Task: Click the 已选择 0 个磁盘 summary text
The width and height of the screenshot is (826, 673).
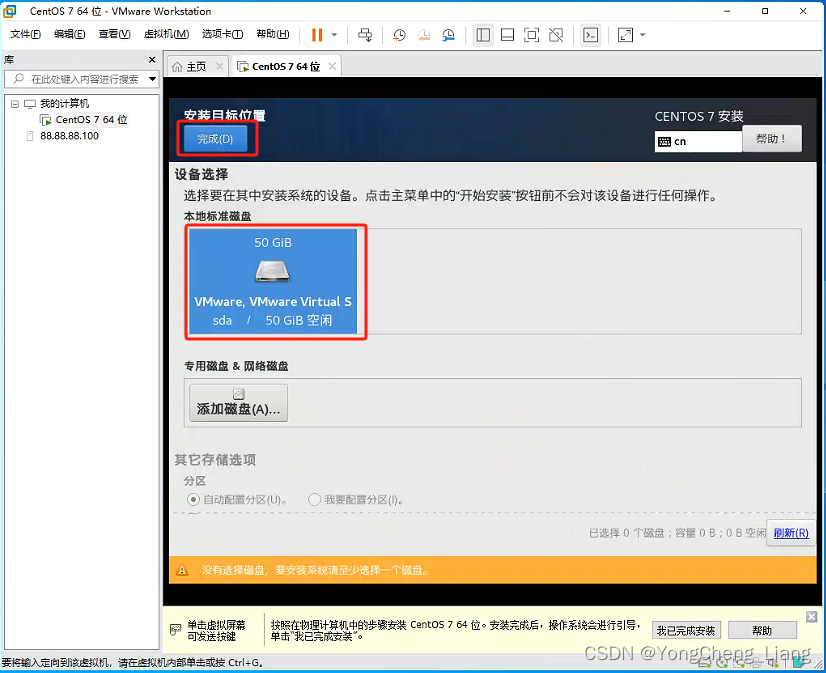Action: pyautogui.click(x=677, y=533)
